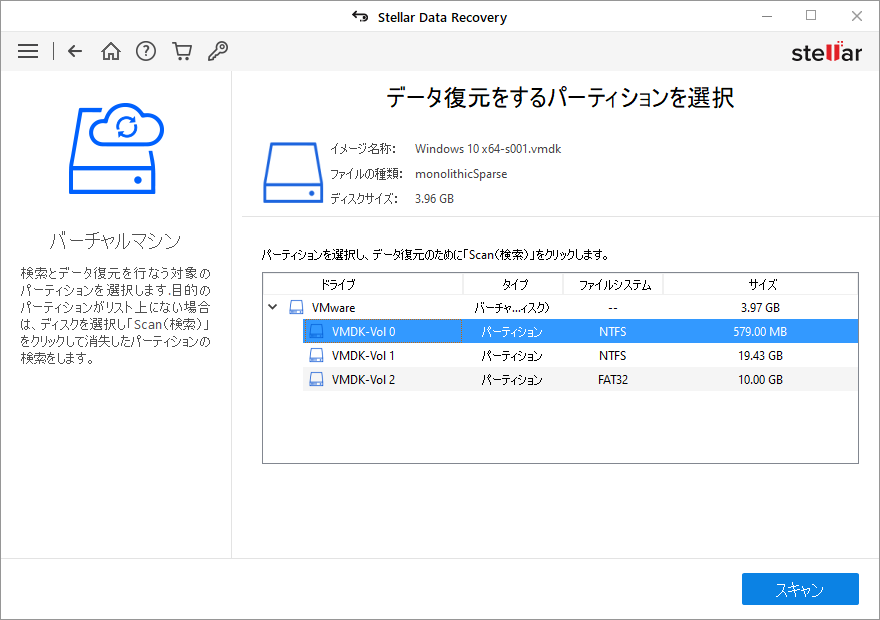Maximize the Stellar Data Recovery window

[811, 16]
